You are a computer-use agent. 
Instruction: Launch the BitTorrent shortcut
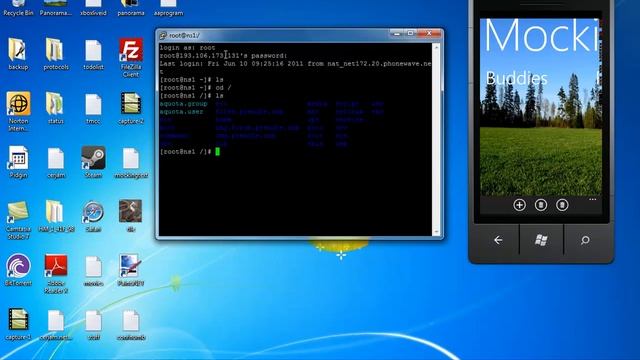(x=18, y=270)
